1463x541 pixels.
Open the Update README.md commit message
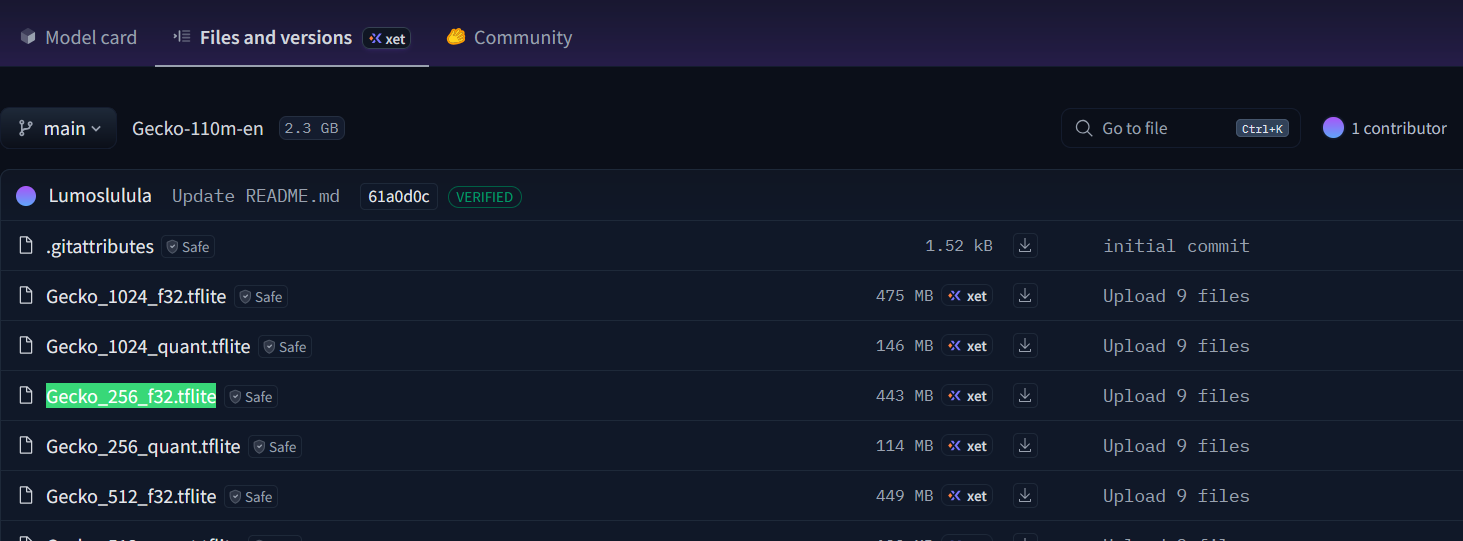click(x=256, y=196)
